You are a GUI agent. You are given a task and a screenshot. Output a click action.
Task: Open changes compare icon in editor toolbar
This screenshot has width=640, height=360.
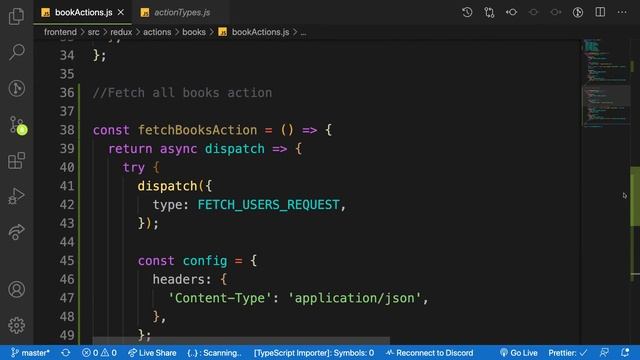tap(489, 12)
